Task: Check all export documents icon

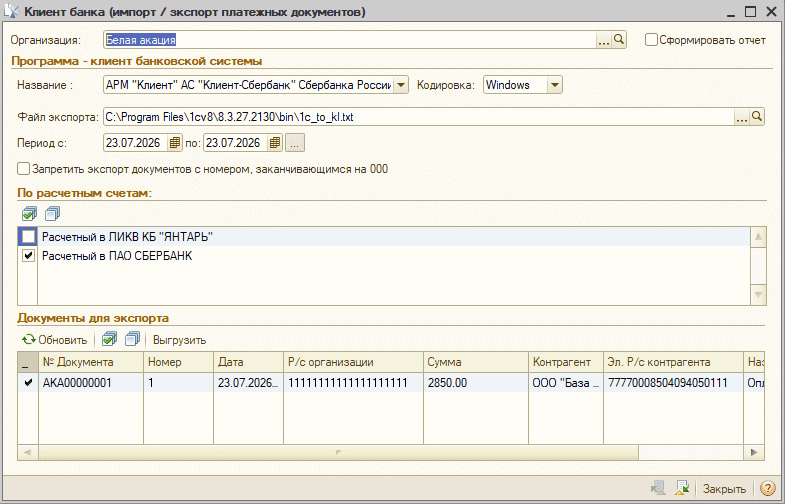Action: click(109, 339)
